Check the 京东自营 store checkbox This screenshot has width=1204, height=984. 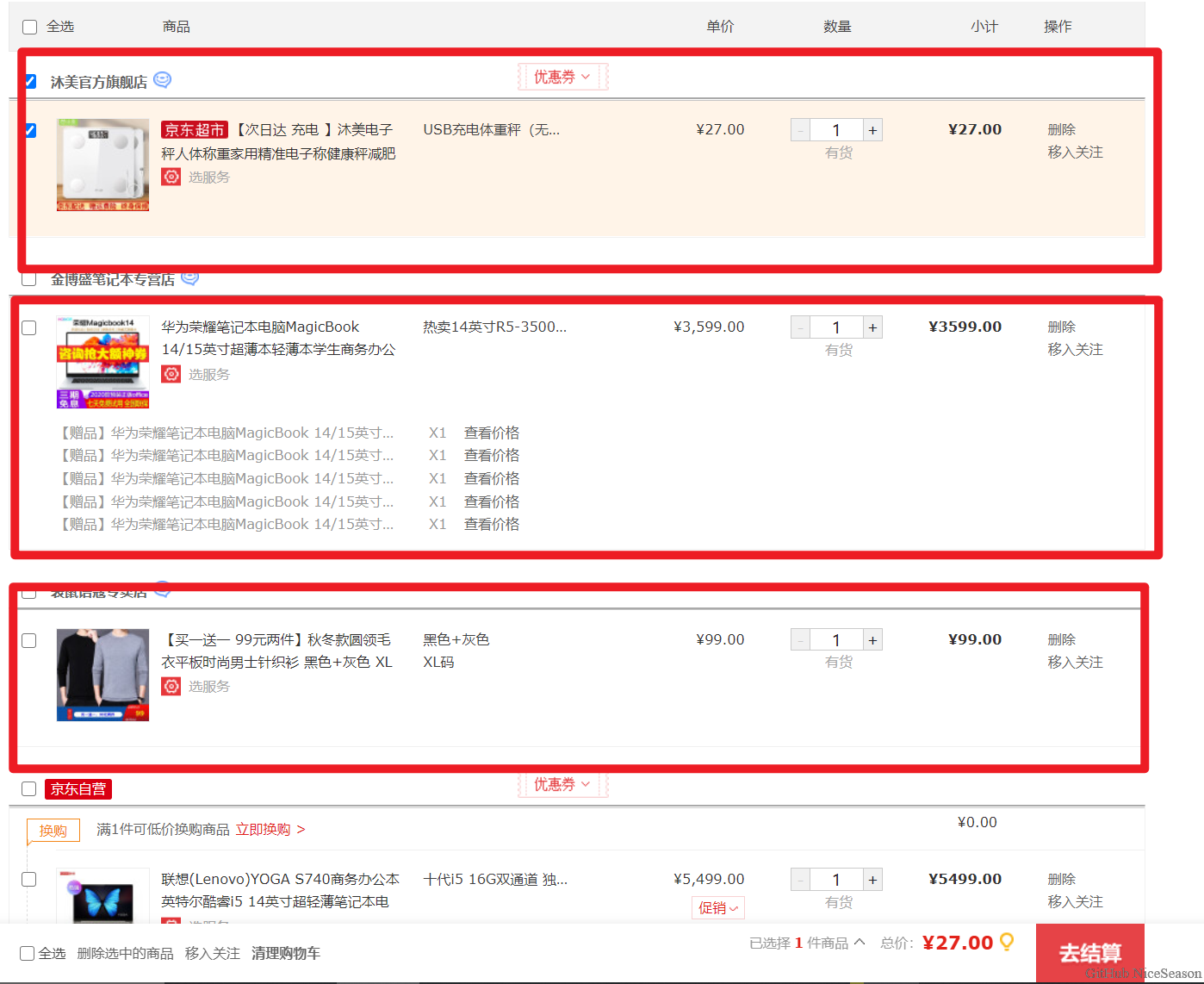point(29,789)
